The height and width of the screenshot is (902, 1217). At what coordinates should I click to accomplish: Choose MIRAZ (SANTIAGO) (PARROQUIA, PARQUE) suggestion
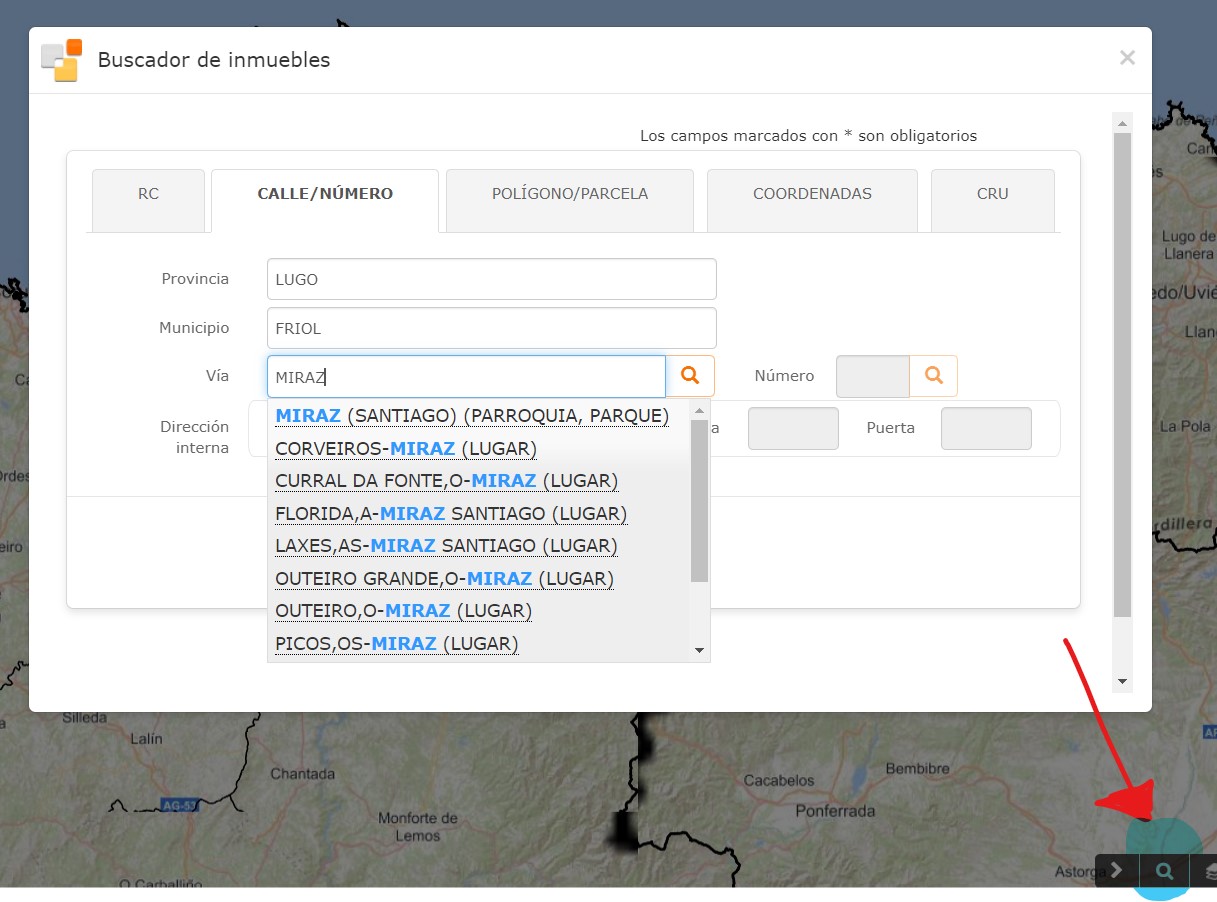[472, 416]
